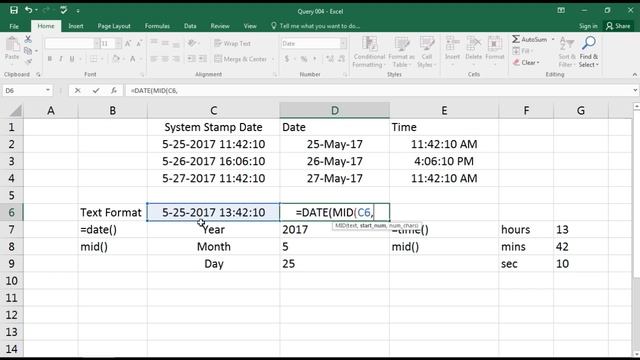640x360 pixels.
Task: Click the Increase Font Size icon
Action: pyautogui.click(x=128, y=43)
